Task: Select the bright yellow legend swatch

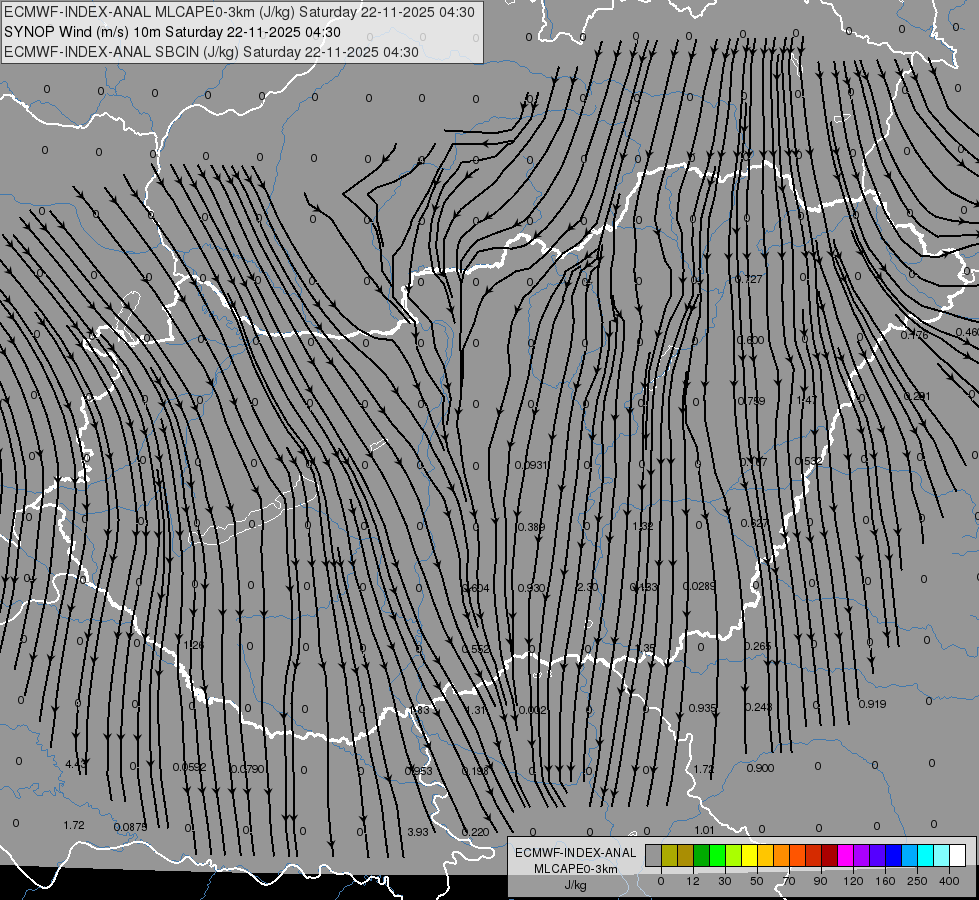Action: pos(749,855)
